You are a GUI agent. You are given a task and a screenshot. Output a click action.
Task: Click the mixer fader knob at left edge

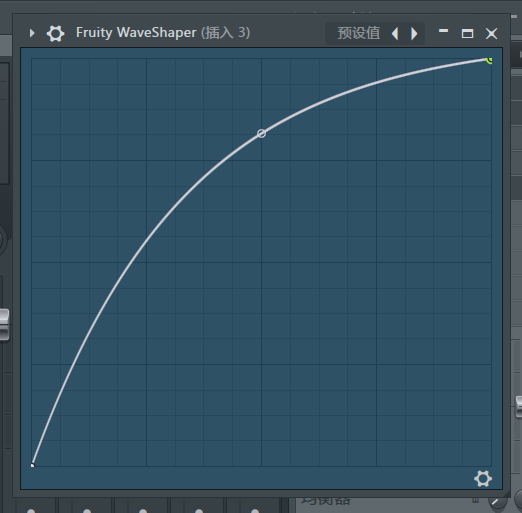4,325
